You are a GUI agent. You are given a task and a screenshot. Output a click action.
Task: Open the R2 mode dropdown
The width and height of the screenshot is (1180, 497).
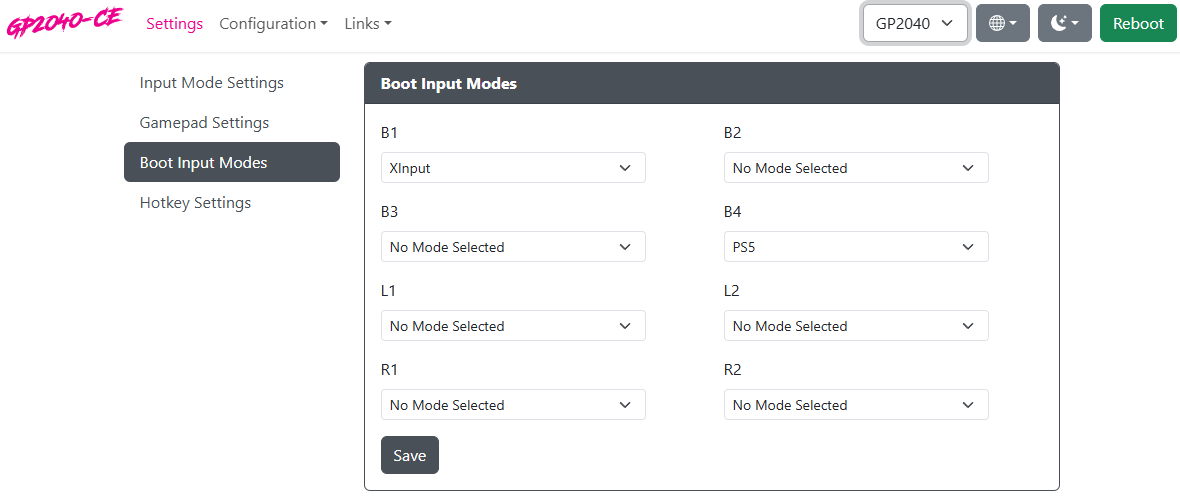tap(856, 405)
